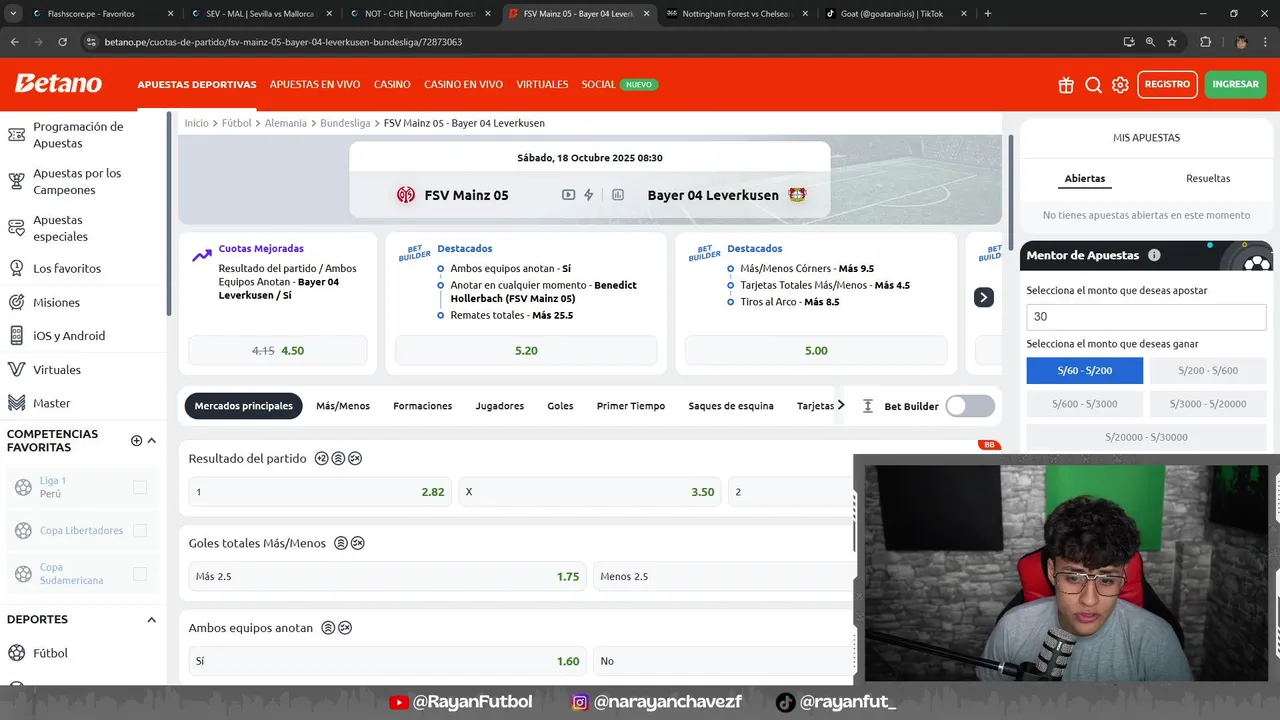Open browser extensions puzzle icon
Screen dimensions: 1280x720
[x=1205, y=42]
